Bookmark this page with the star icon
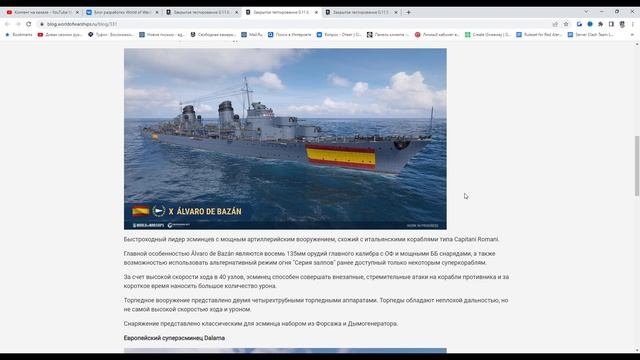 566,24
